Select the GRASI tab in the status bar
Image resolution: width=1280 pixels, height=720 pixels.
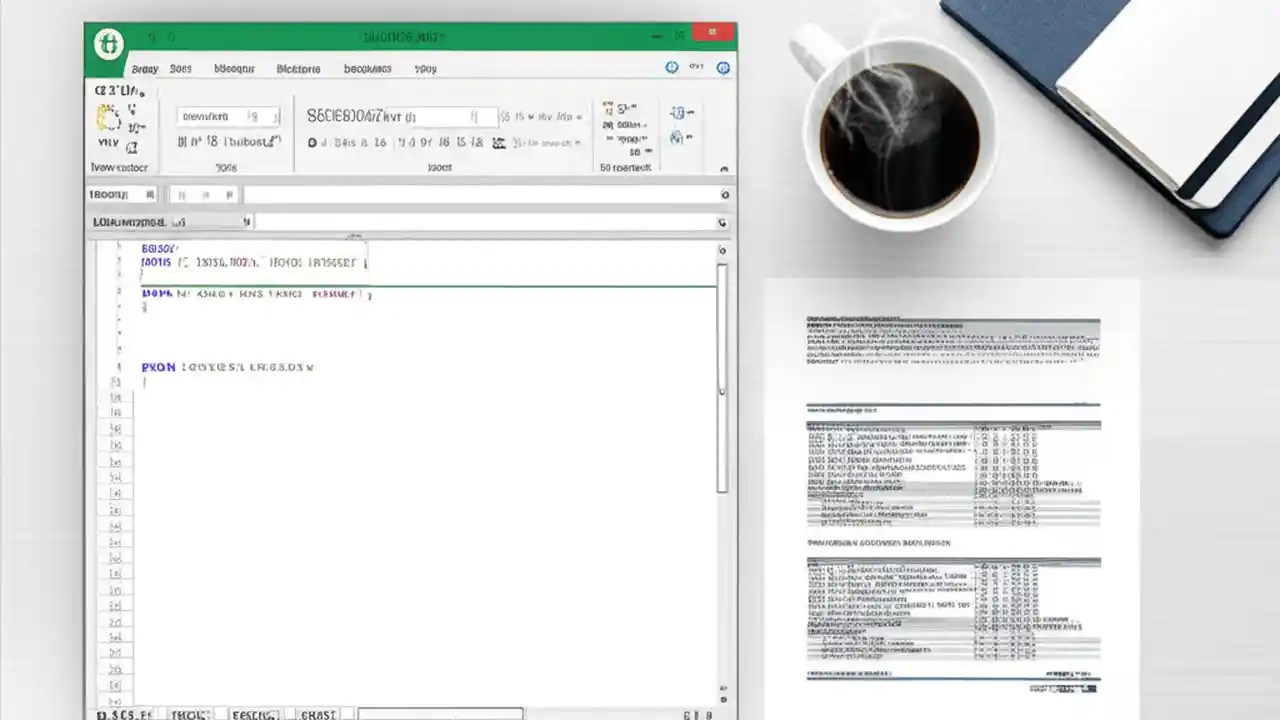pyautogui.click(x=316, y=714)
